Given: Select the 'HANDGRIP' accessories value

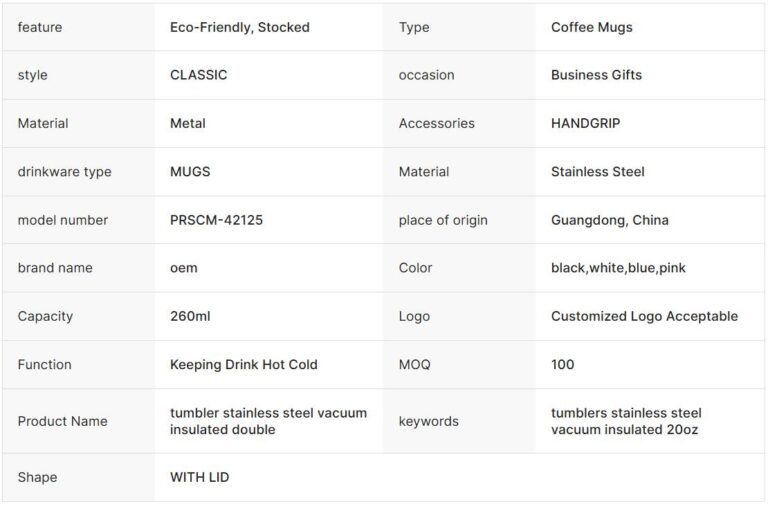Looking at the screenshot, I should click(585, 123).
